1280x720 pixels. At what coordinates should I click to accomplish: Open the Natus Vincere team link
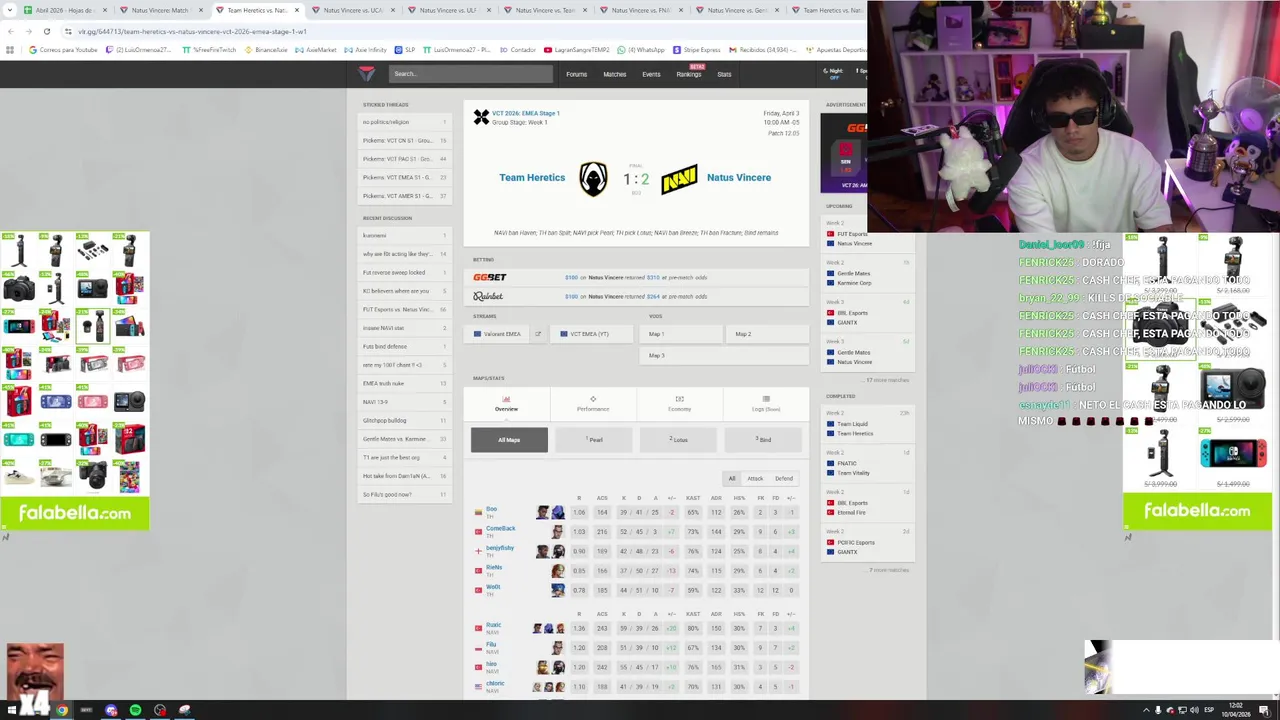[739, 178]
